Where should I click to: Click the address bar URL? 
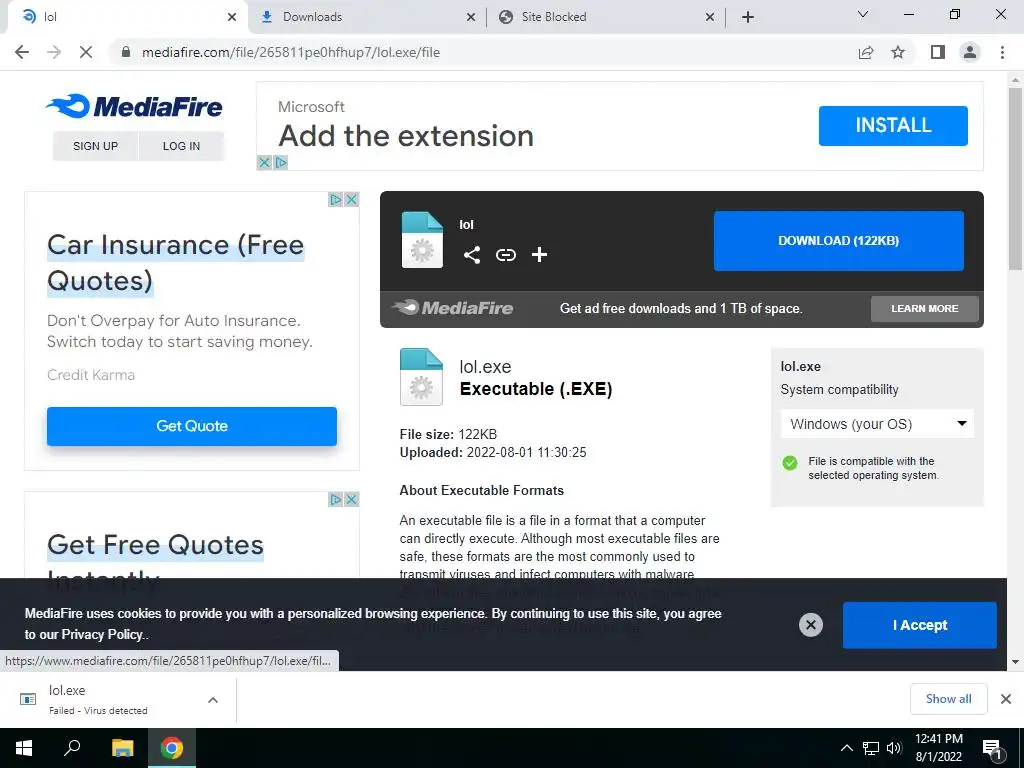pyautogui.click(x=291, y=52)
